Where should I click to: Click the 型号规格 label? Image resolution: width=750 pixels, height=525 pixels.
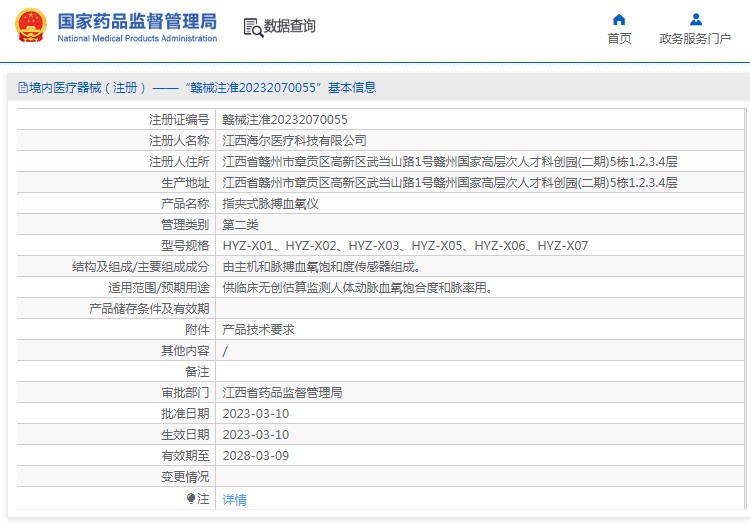tap(185, 246)
